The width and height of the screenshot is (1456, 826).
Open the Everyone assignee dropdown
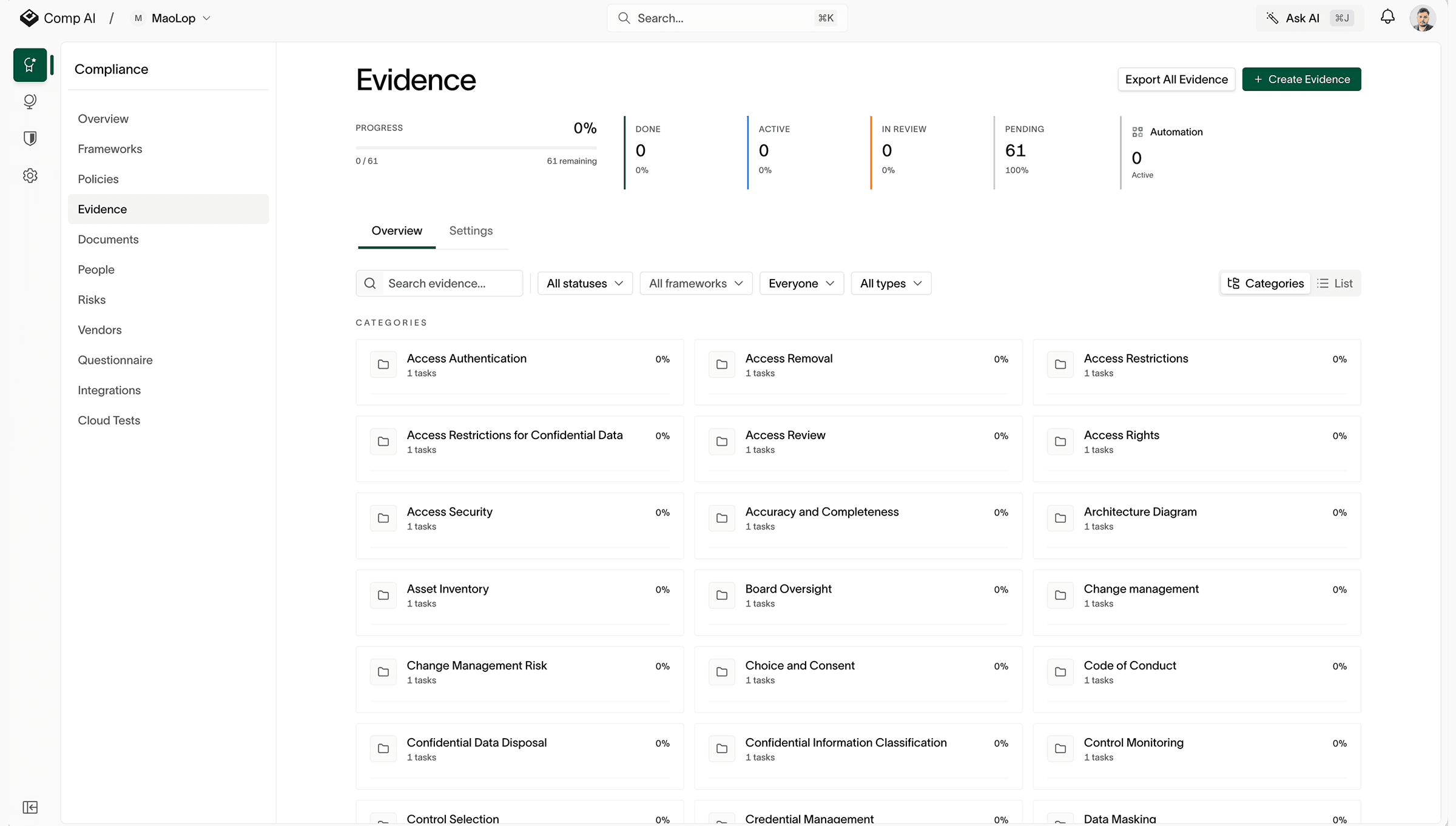pos(801,283)
